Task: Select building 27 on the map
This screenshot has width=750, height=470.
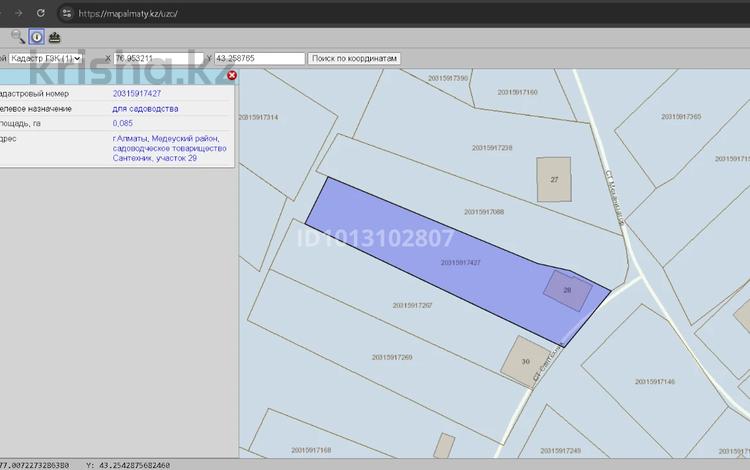Action: 554,179
